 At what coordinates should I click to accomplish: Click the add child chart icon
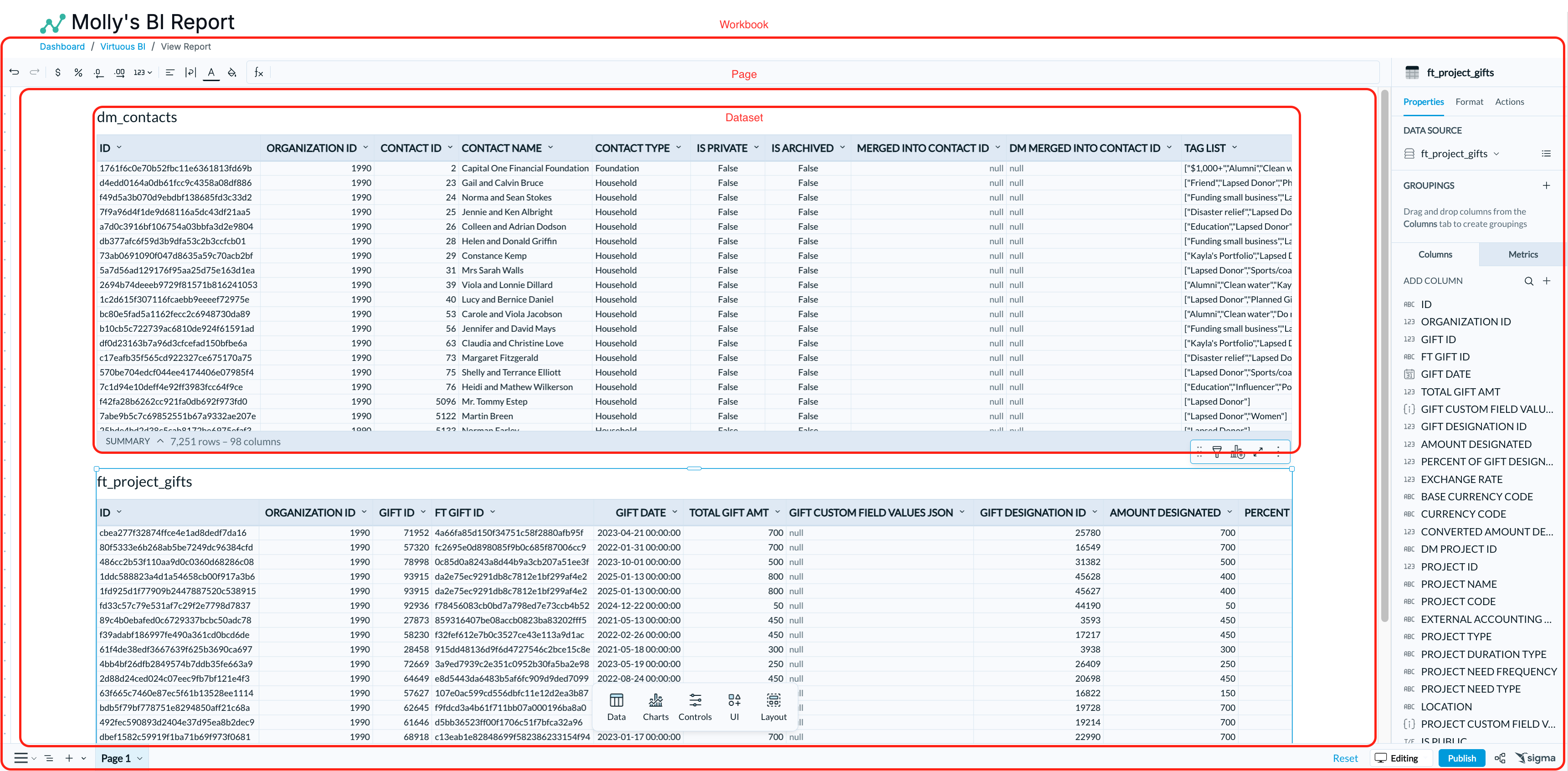[x=1237, y=451]
